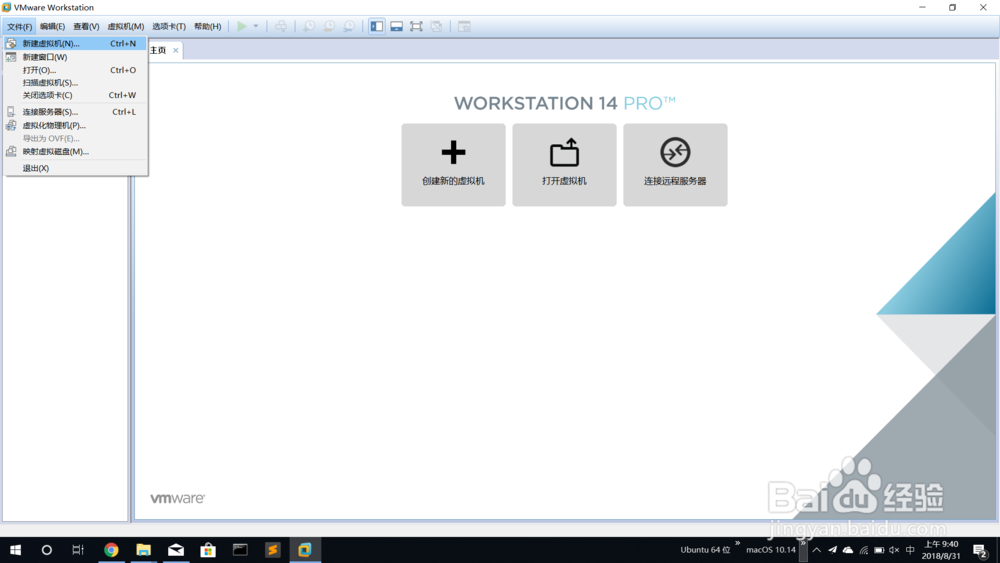This screenshot has height=563, width=1000.
Task: Open the 文件(F) menu
Action: point(19,27)
